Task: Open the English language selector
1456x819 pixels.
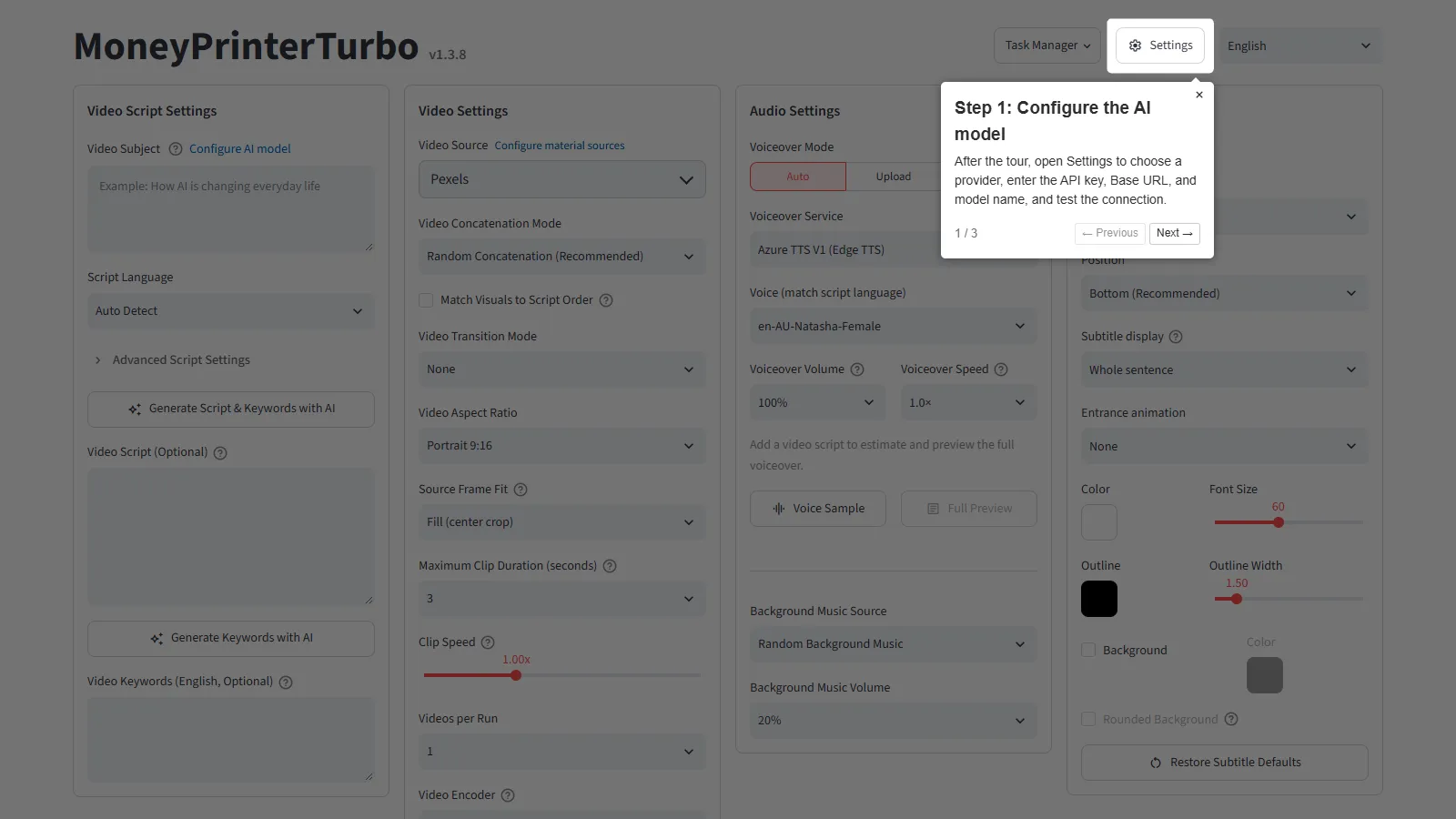Action: 1300,45
